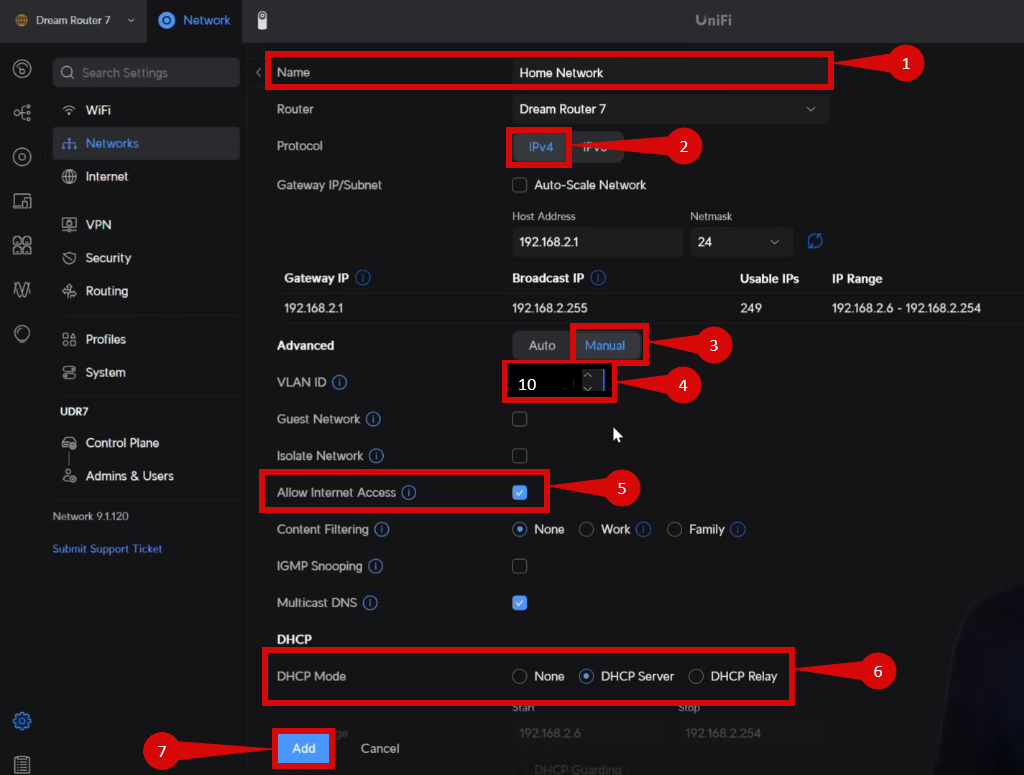Open Internet settings
This screenshot has width=1024, height=775.
[x=146, y=176]
